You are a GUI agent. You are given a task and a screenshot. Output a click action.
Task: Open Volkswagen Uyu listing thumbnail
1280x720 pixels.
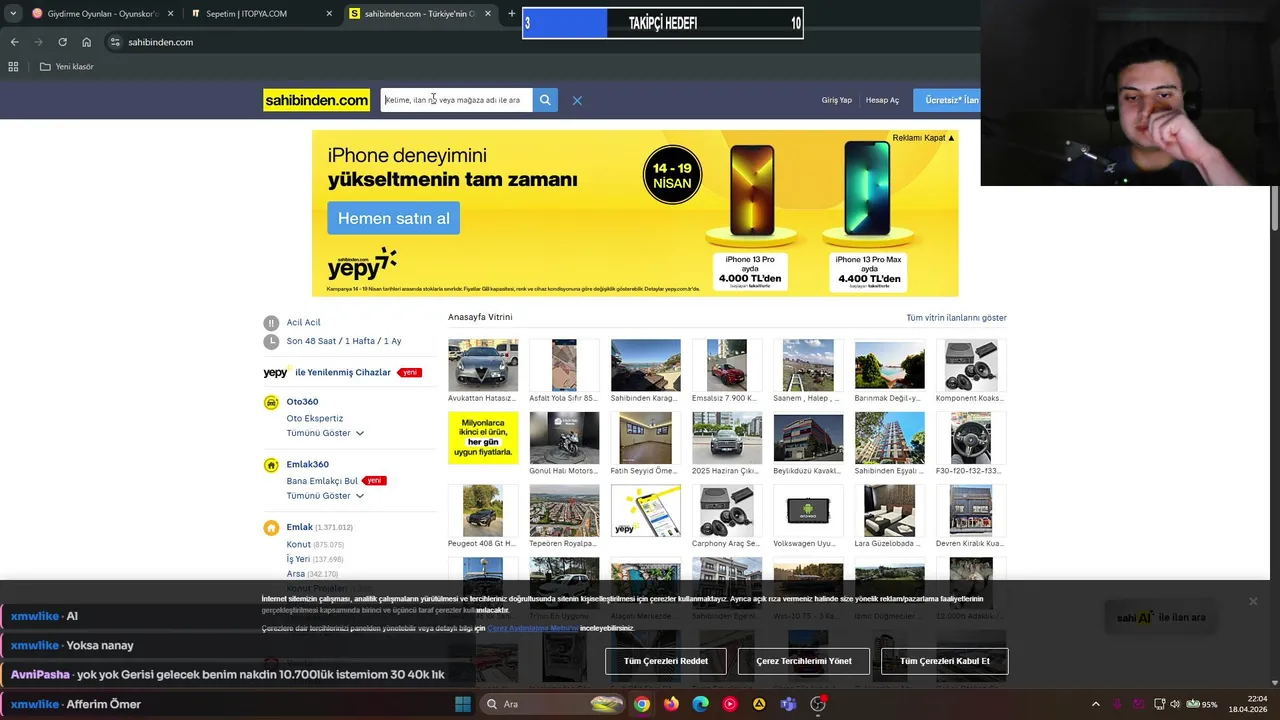click(x=808, y=511)
